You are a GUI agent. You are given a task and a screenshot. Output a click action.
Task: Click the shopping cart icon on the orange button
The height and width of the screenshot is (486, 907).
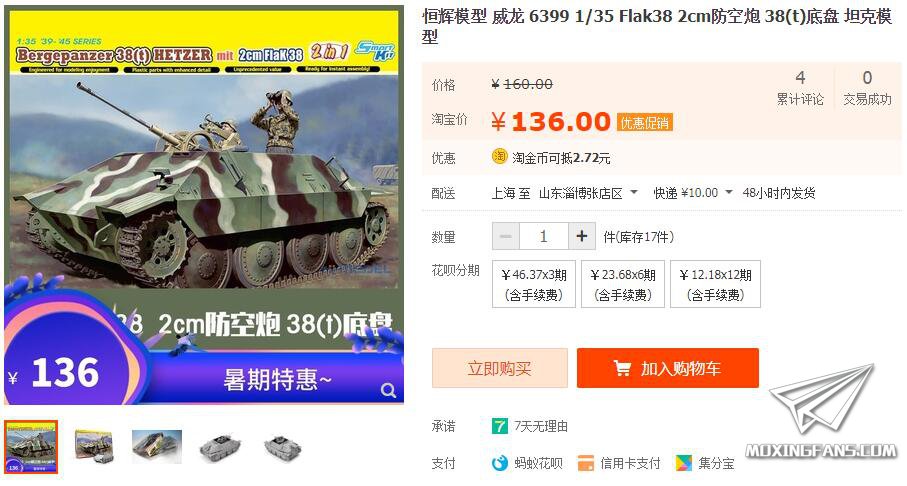coord(622,368)
